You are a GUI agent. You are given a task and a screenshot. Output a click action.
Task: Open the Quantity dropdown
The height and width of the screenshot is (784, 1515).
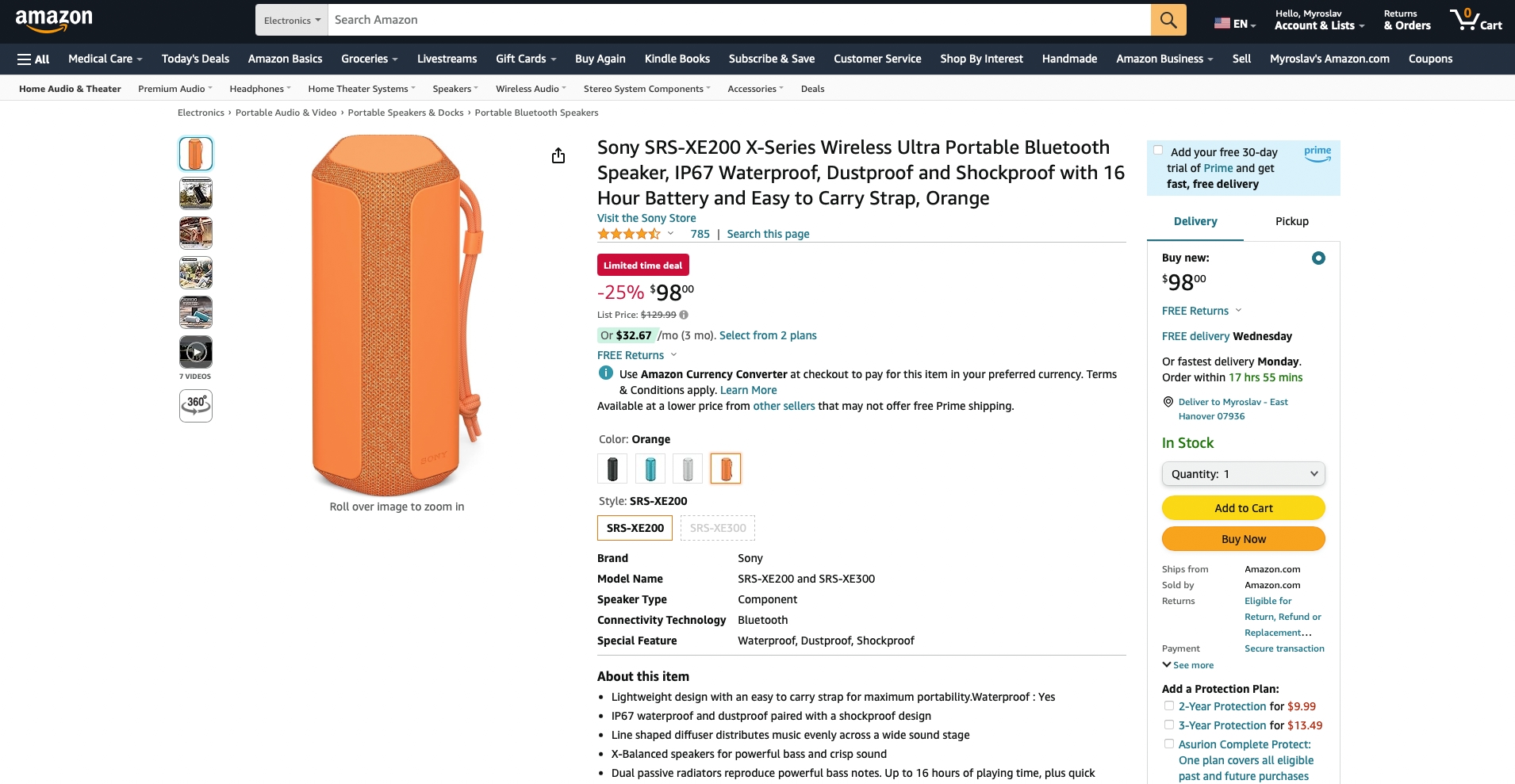[1244, 474]
